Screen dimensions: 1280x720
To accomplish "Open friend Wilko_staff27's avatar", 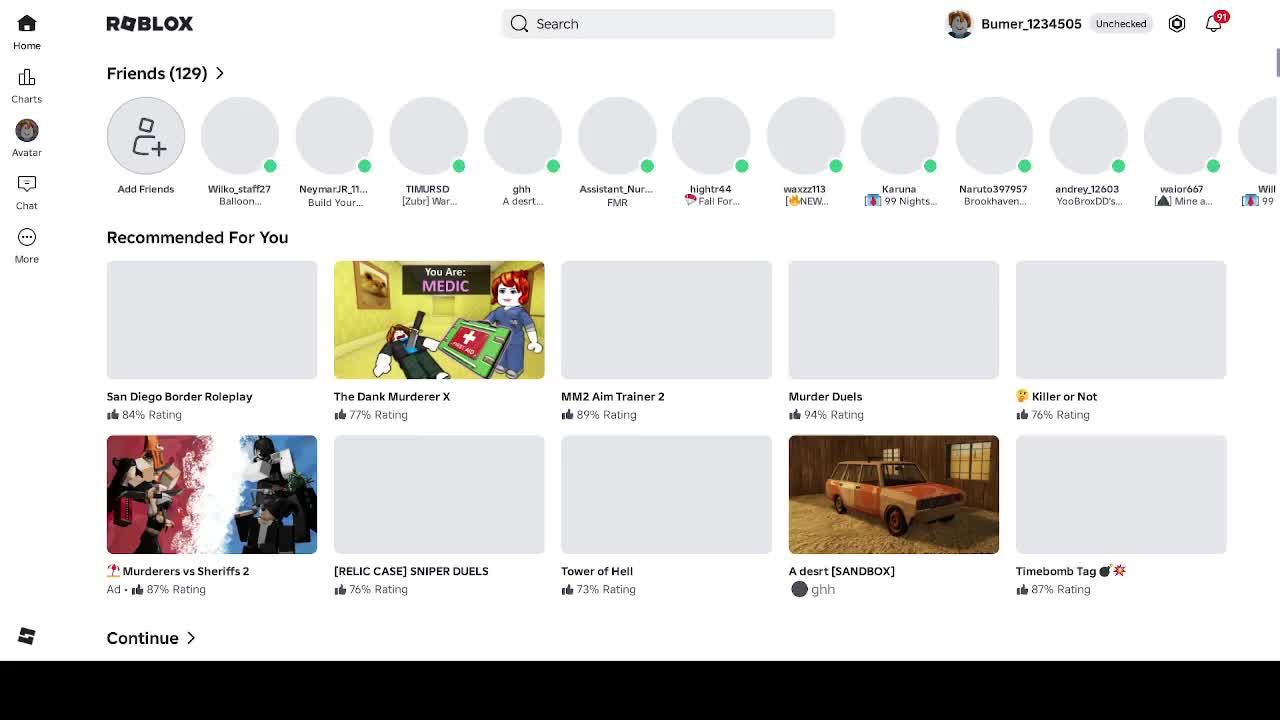I will point(240,136).
